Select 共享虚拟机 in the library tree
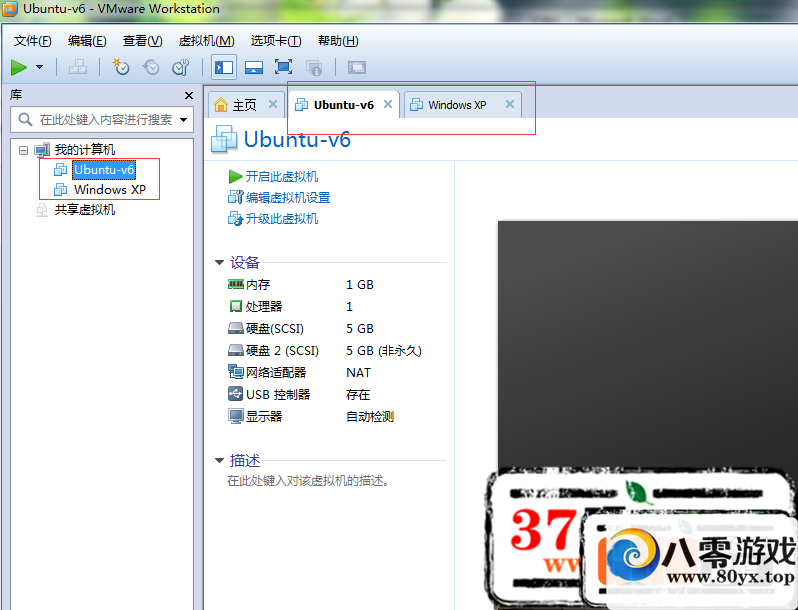 coord(84,210)
